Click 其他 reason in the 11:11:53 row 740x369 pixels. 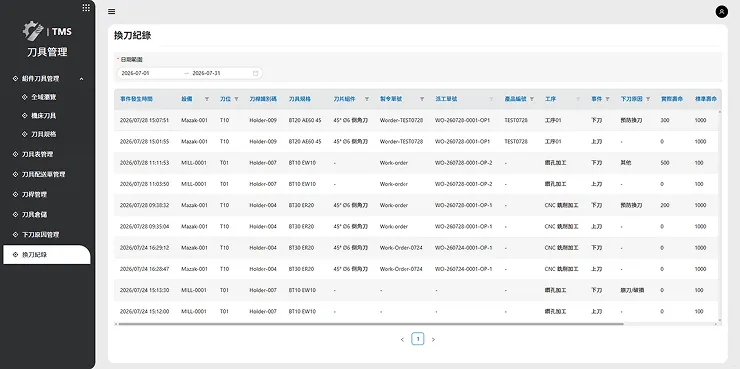click(x=626, y=163)
